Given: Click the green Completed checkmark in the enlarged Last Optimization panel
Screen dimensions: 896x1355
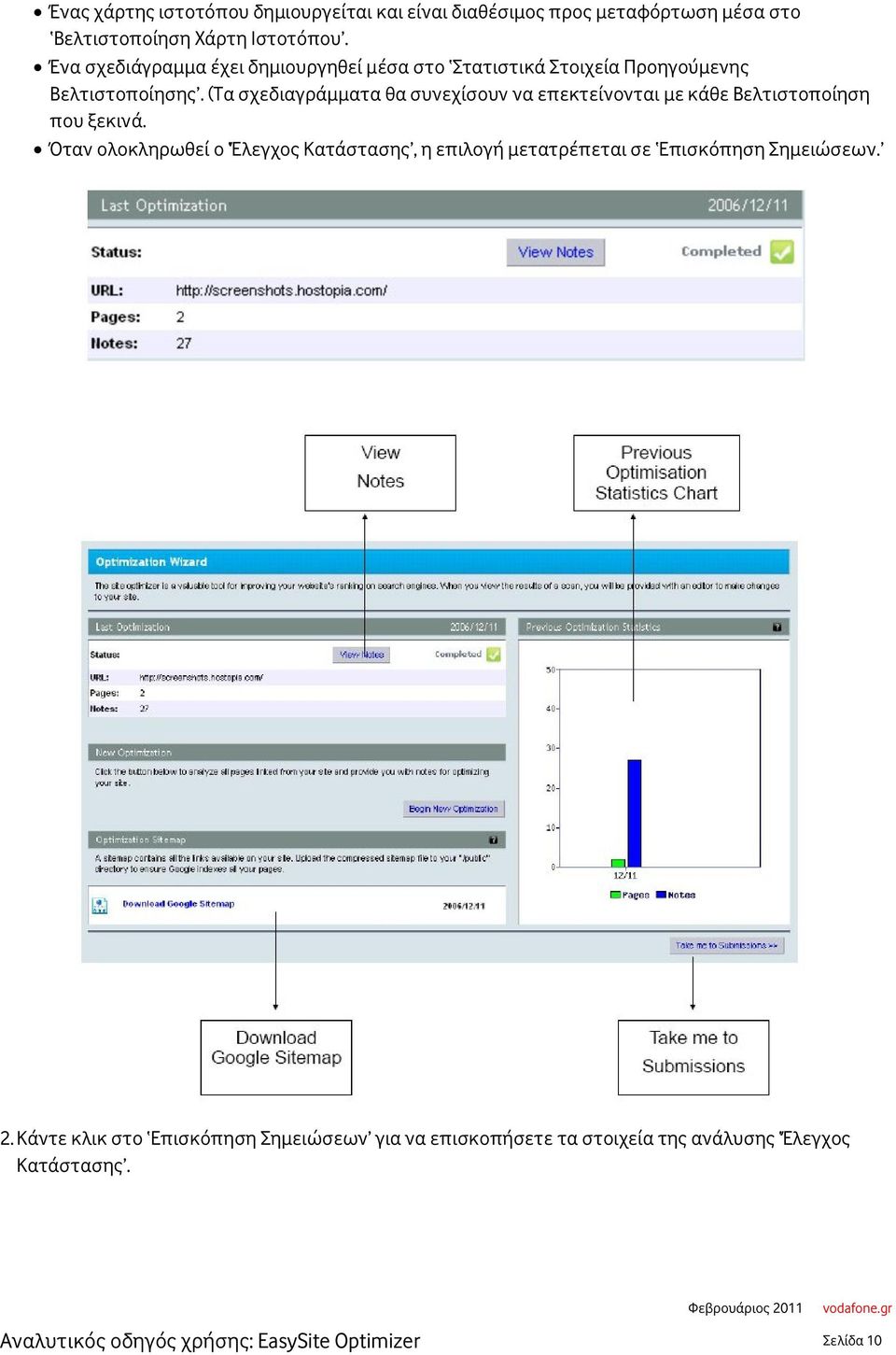Looking at the screenshot, I should click(x=782, y=252).
